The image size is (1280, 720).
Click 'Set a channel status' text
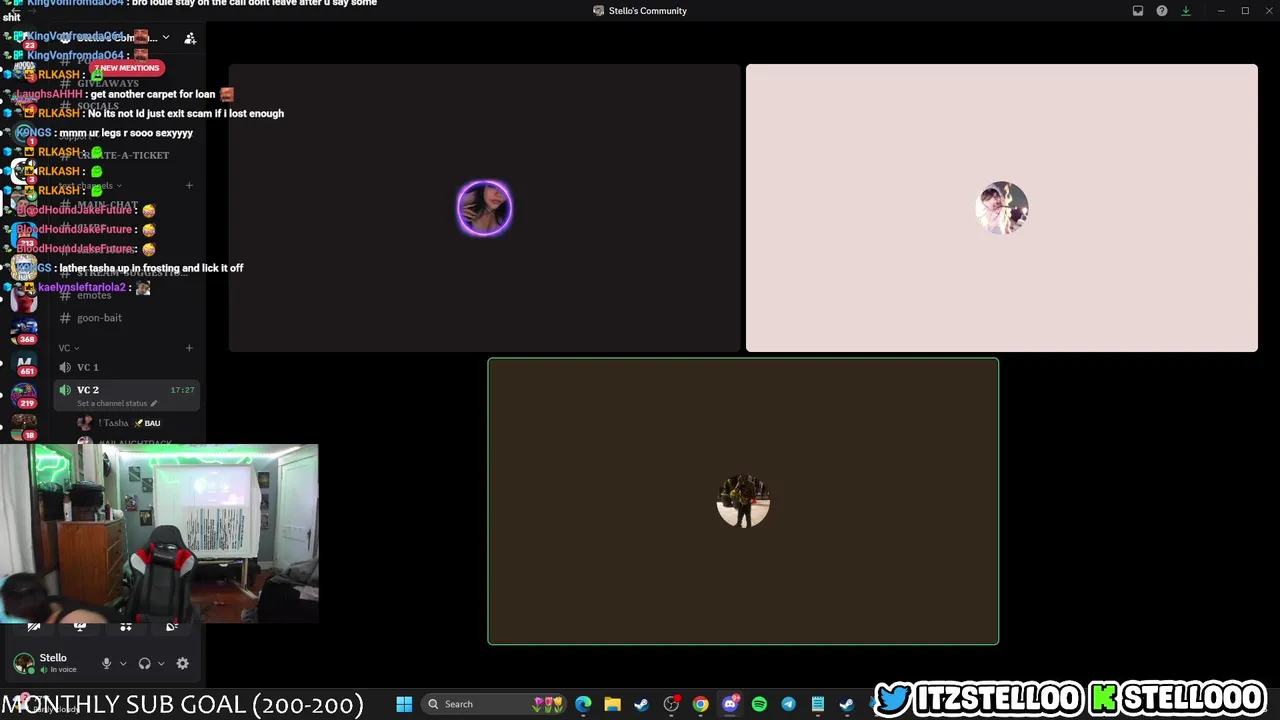pos(111,403)
